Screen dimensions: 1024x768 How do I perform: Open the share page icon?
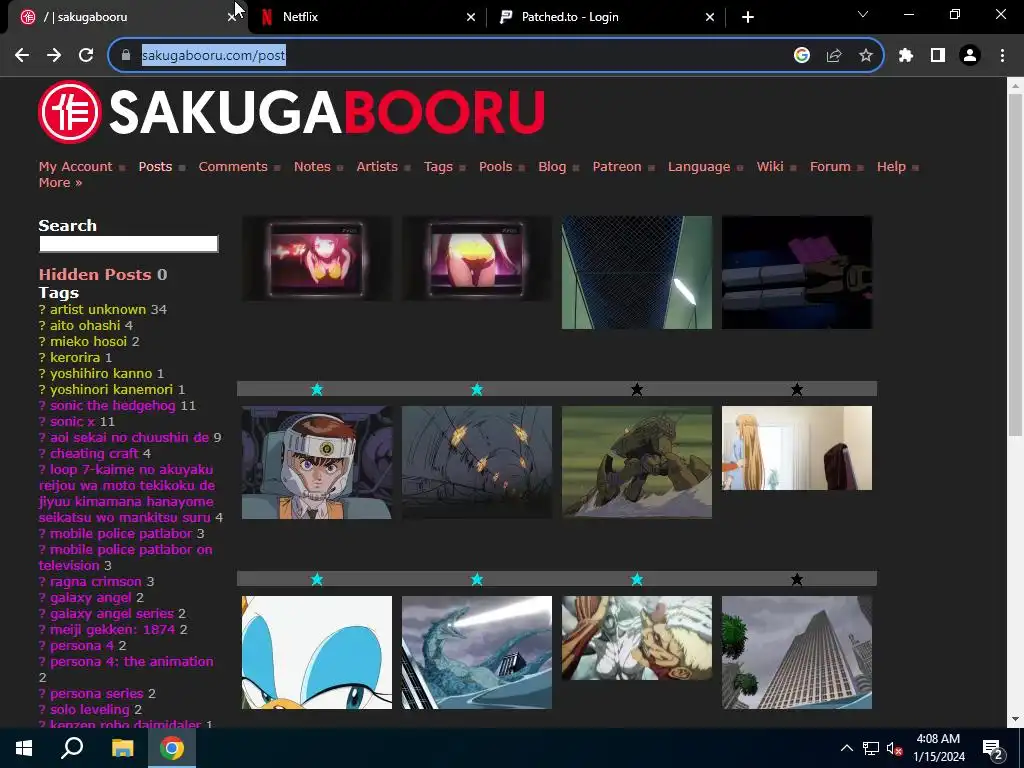pos(834,56)
